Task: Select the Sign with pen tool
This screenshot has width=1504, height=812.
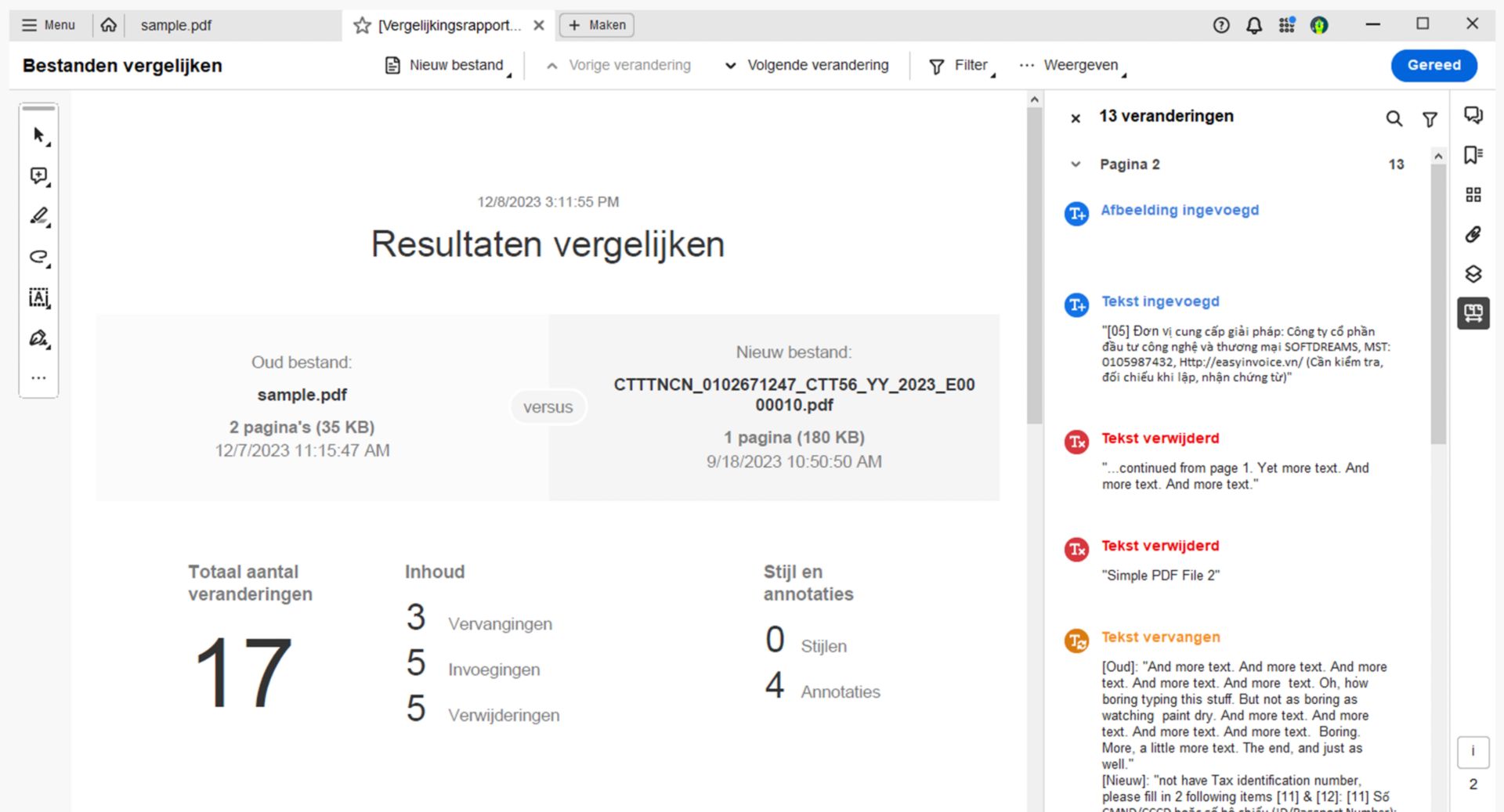Action: [39, 338]
